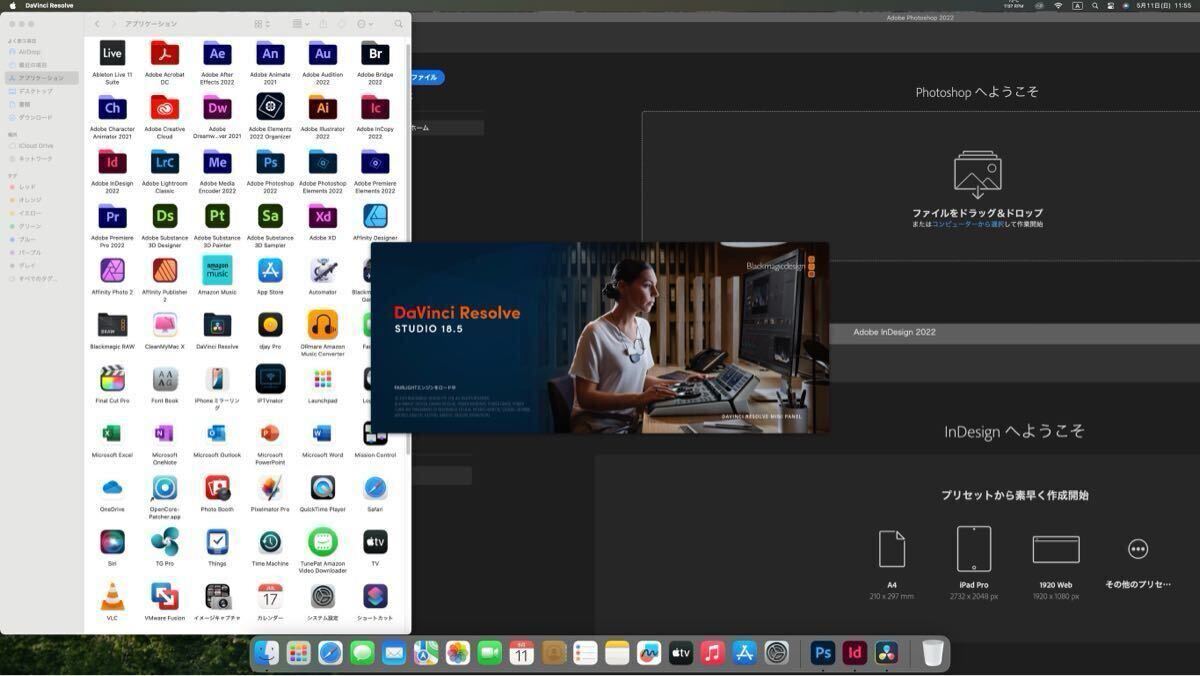Select デスクトップ in the Finder sidebar
The image size is (1200, 676).
(36, 91)
